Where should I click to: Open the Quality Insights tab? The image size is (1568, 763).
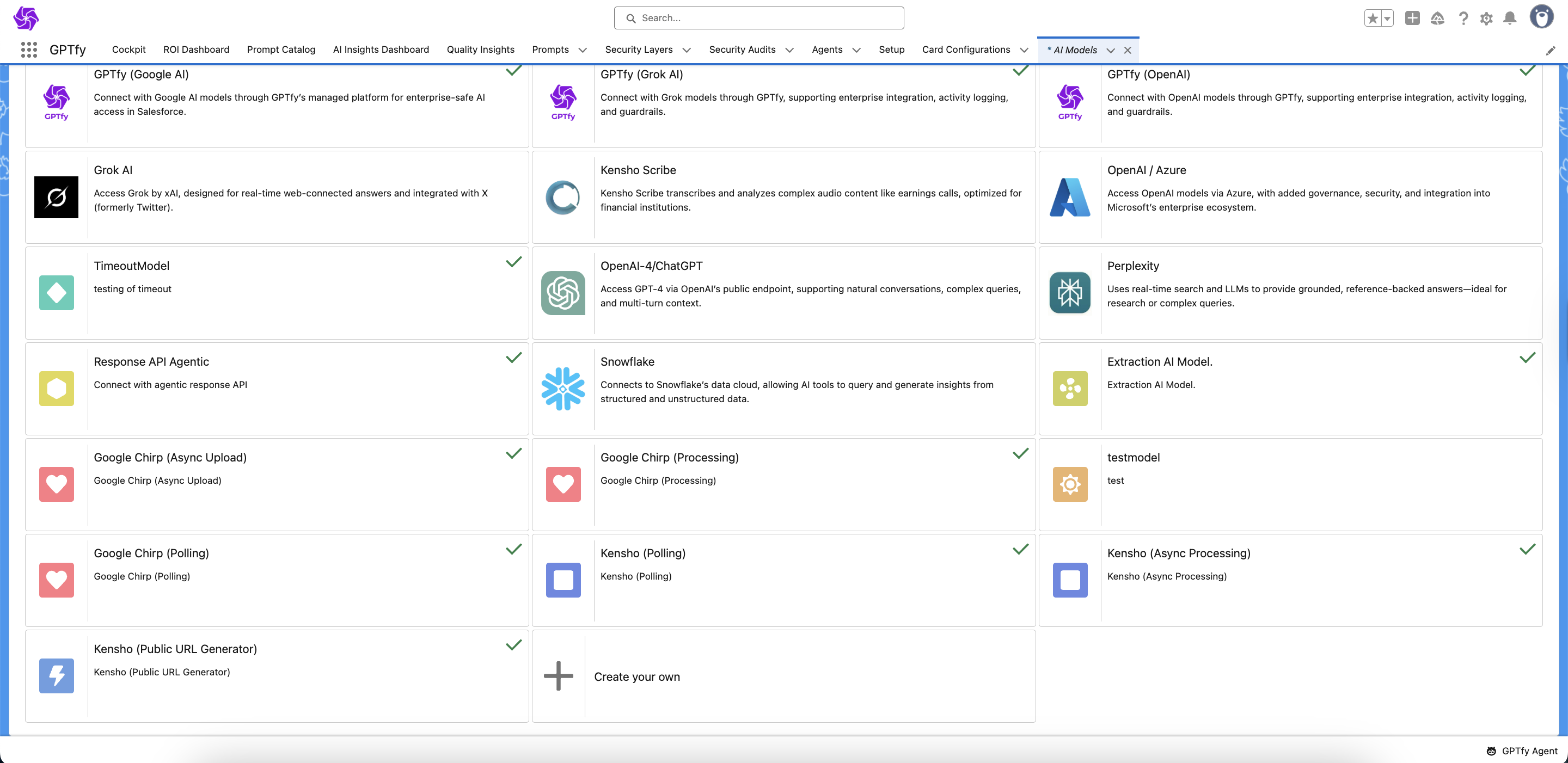(x=480, y=50)
